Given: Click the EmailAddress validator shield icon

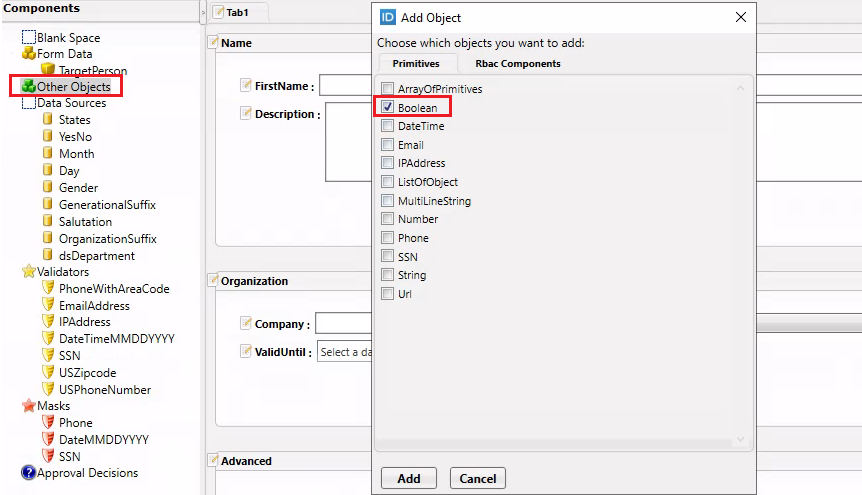Looking at the screenshot, I should coord(48,305).
